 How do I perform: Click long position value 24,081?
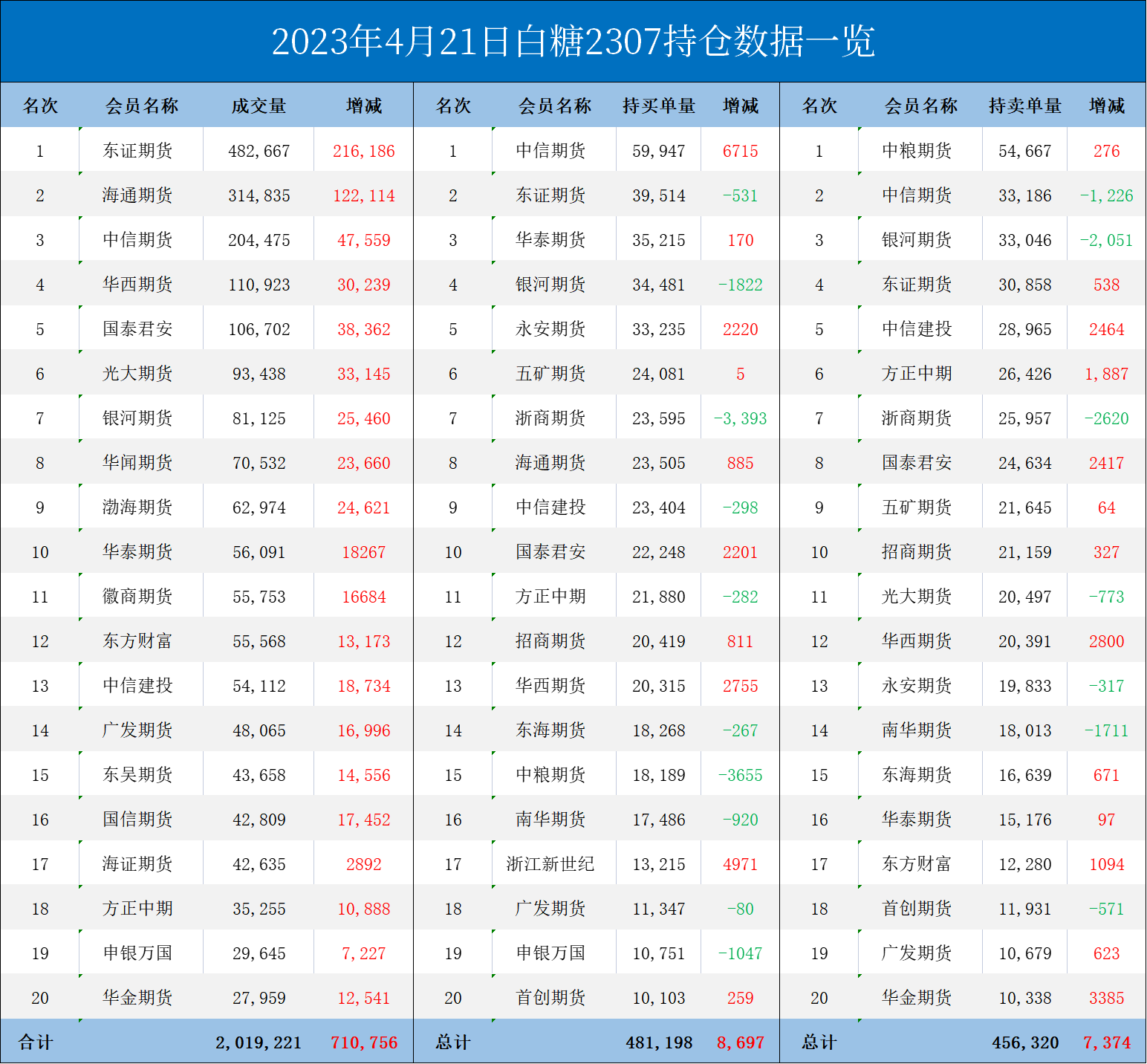tap(659, 374)
